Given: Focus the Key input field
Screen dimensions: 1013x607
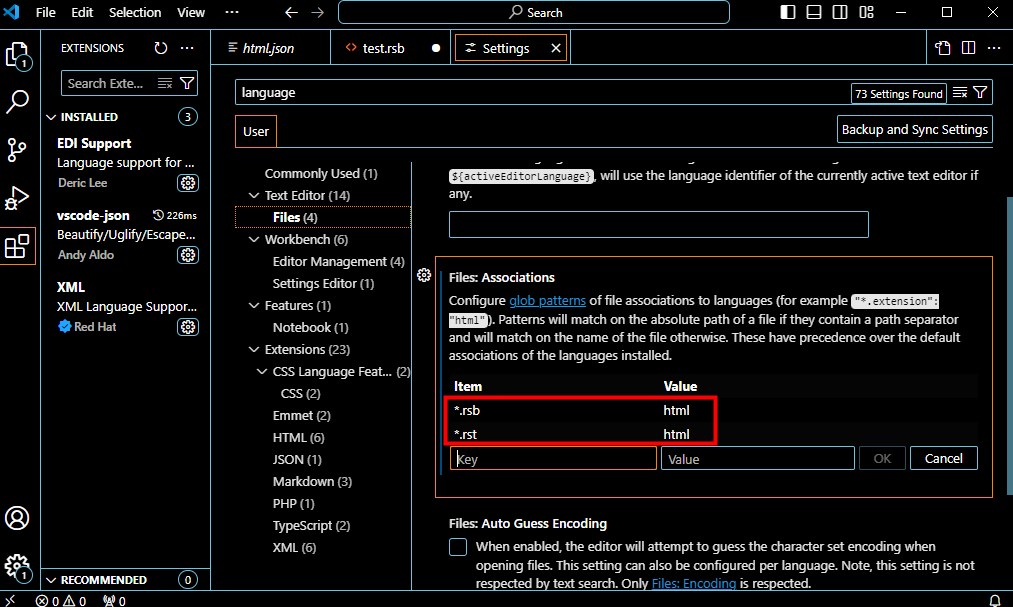Looking at the screenshot, I should tap(553, 458).
